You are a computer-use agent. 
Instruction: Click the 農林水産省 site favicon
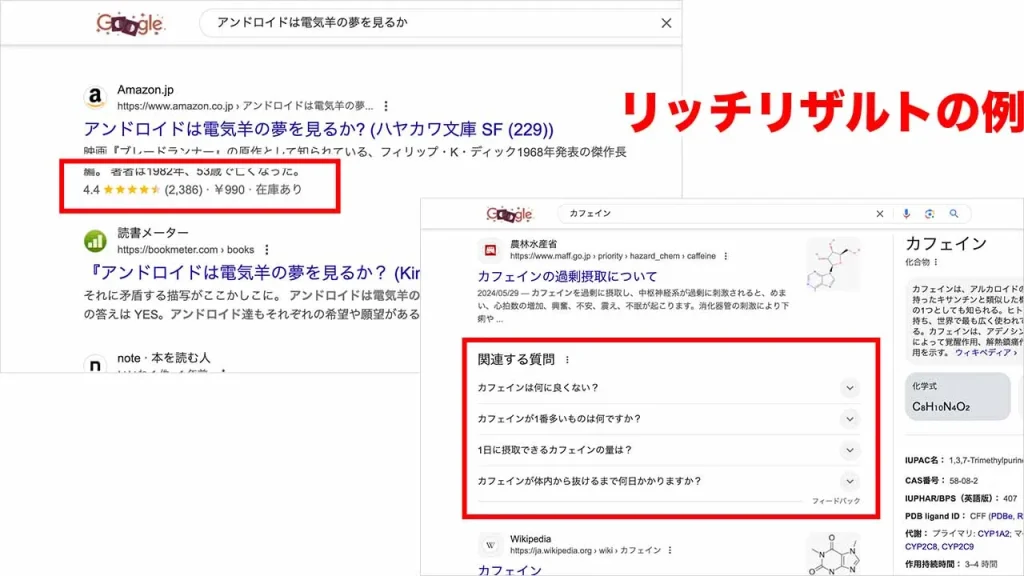tap(490, 249)
